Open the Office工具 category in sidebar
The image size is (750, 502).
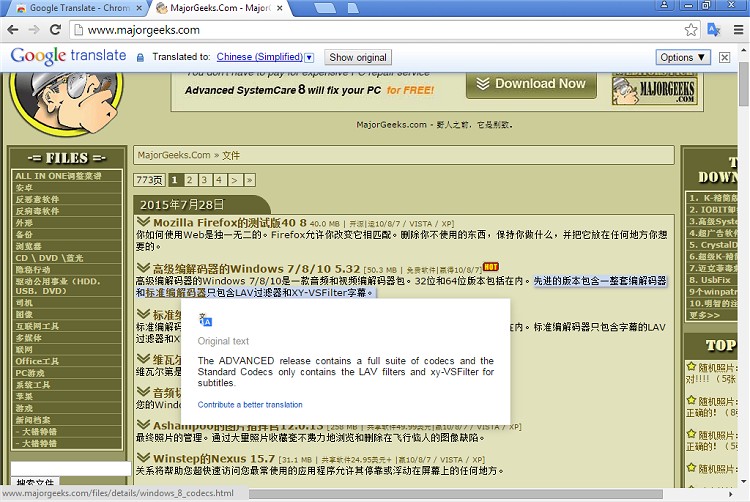[66, 361]
